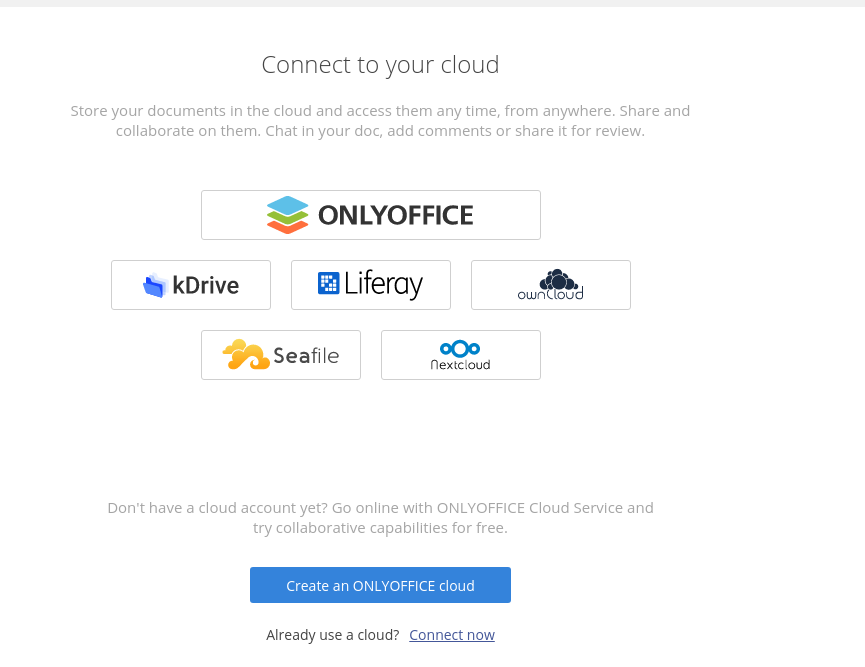Choose the kDrive cloud option

click(x=191, y=285)
